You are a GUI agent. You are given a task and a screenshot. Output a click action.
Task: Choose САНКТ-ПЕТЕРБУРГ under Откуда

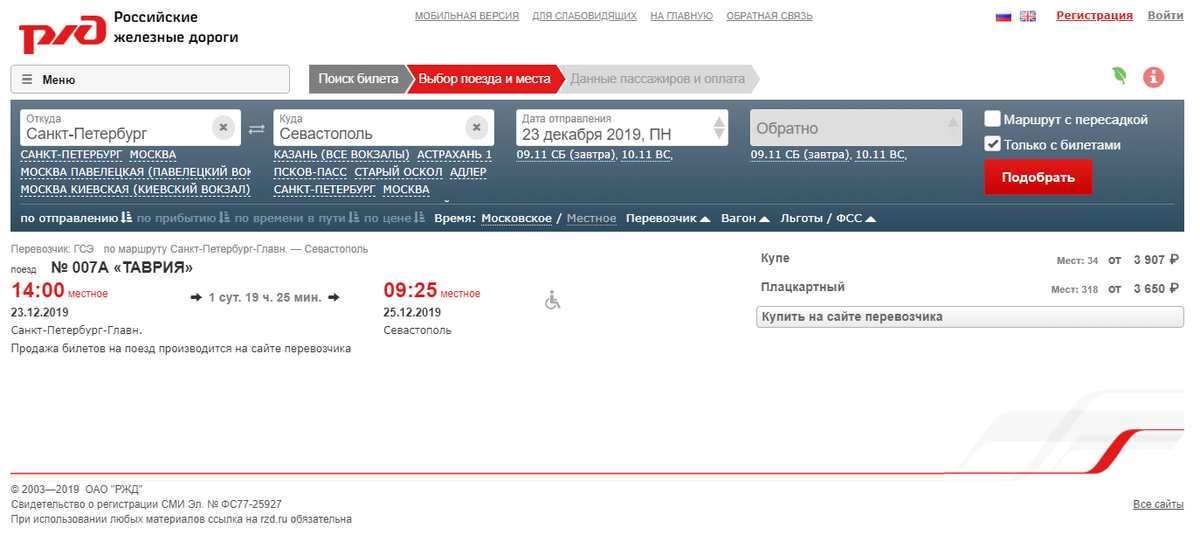[71, 155]
